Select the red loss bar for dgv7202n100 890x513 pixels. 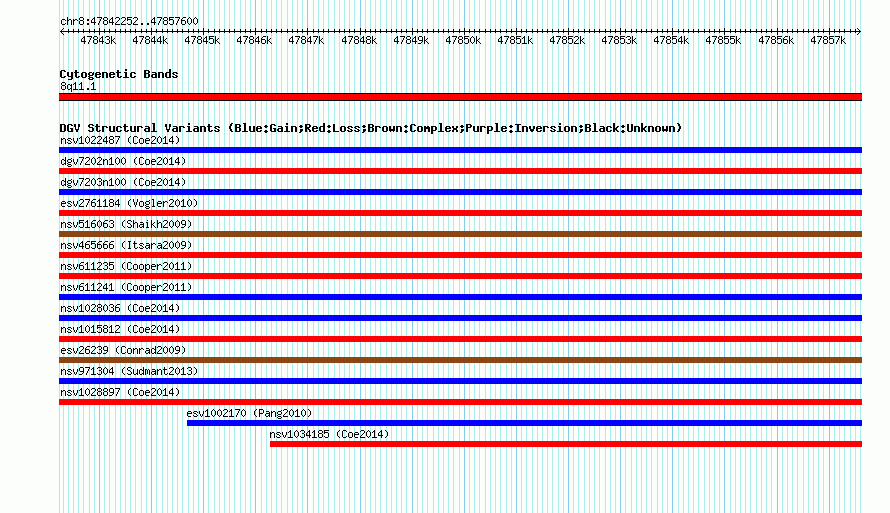tap(460, 171)
